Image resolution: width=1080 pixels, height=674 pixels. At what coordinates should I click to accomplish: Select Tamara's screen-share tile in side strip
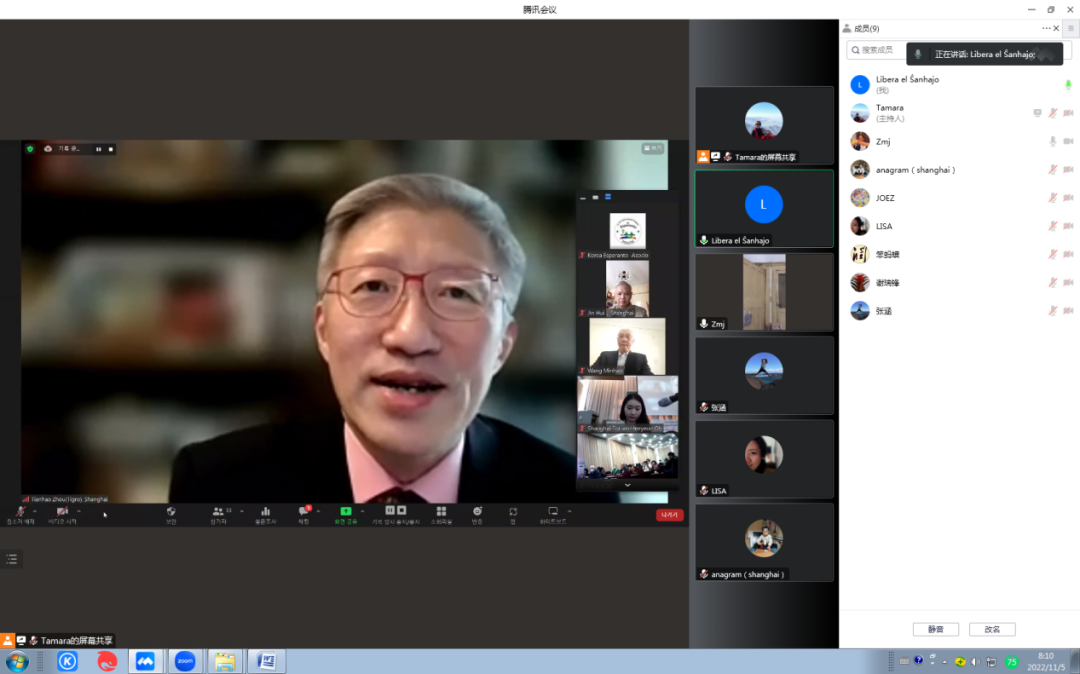coord(764,125)
